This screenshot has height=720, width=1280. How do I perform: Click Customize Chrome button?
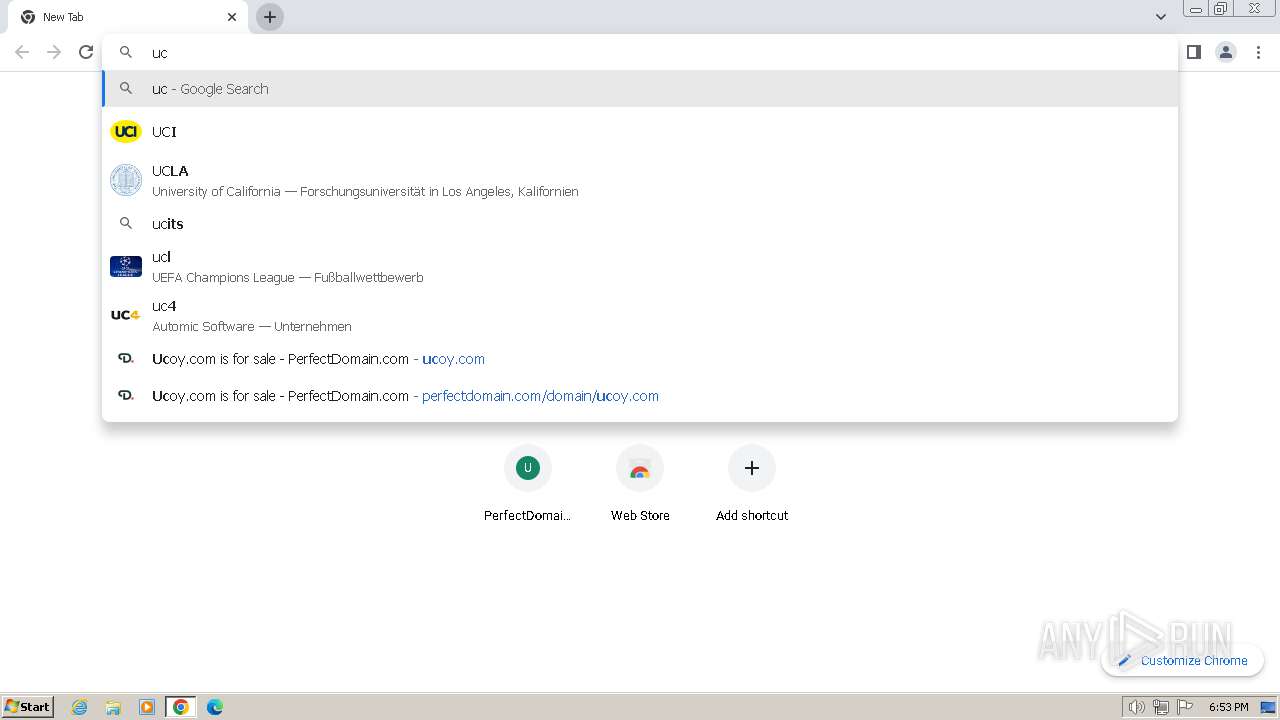[1182, 660]
